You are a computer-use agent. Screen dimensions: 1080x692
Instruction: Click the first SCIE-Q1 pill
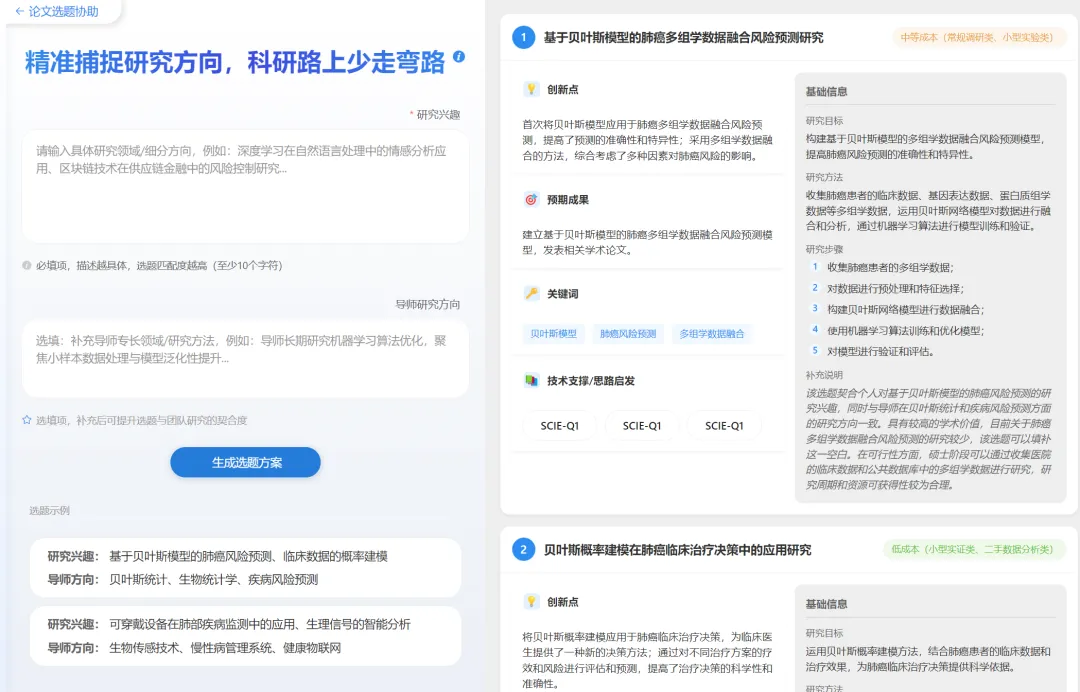tap(559, 426)
